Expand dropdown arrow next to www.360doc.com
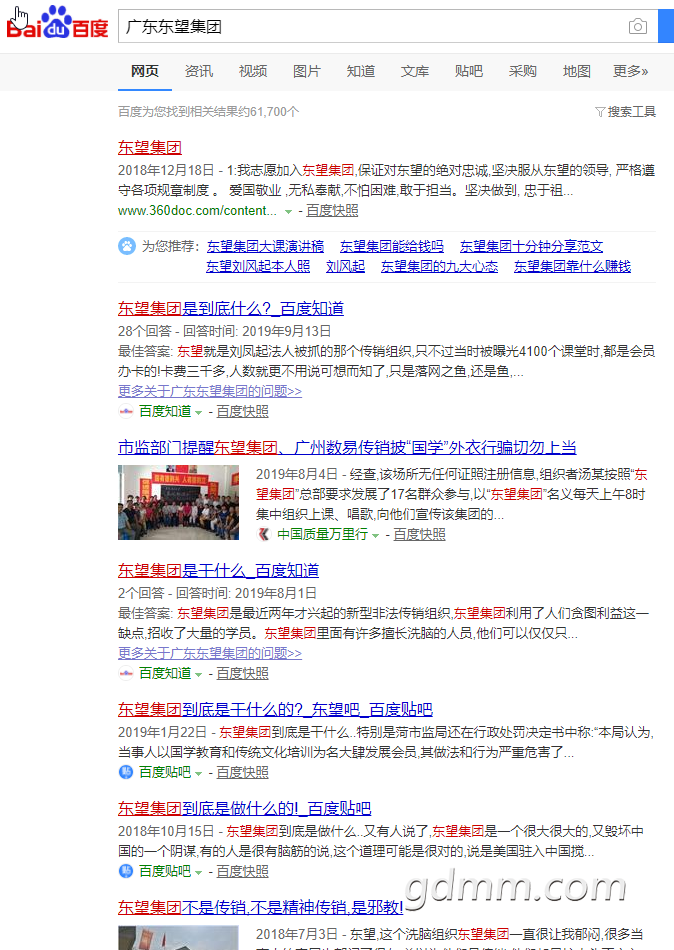Image resolution: width=674 pixels, height=950 pixels. [289, 211]
